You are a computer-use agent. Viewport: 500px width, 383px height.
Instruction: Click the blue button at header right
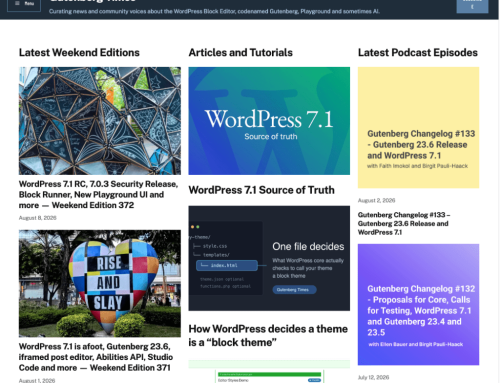point(472,6)
